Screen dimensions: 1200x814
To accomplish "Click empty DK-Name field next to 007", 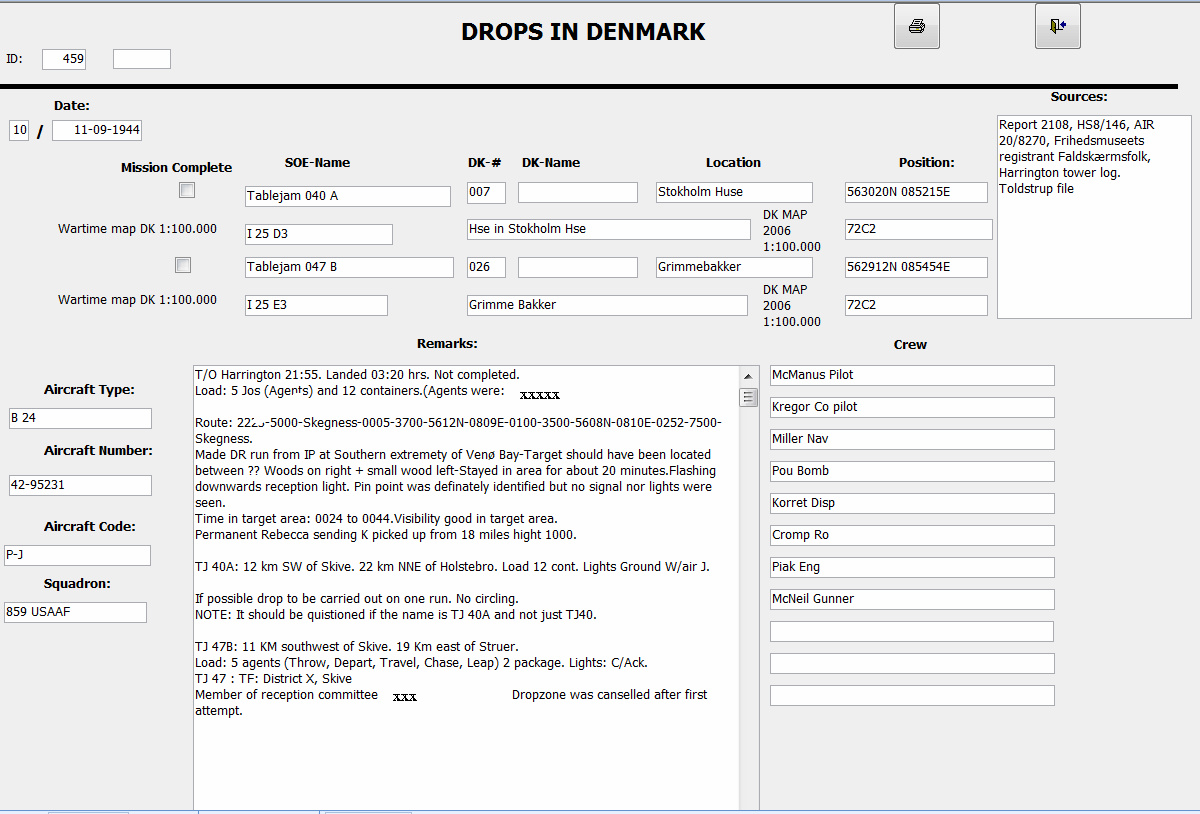I will tap(578, 192).
